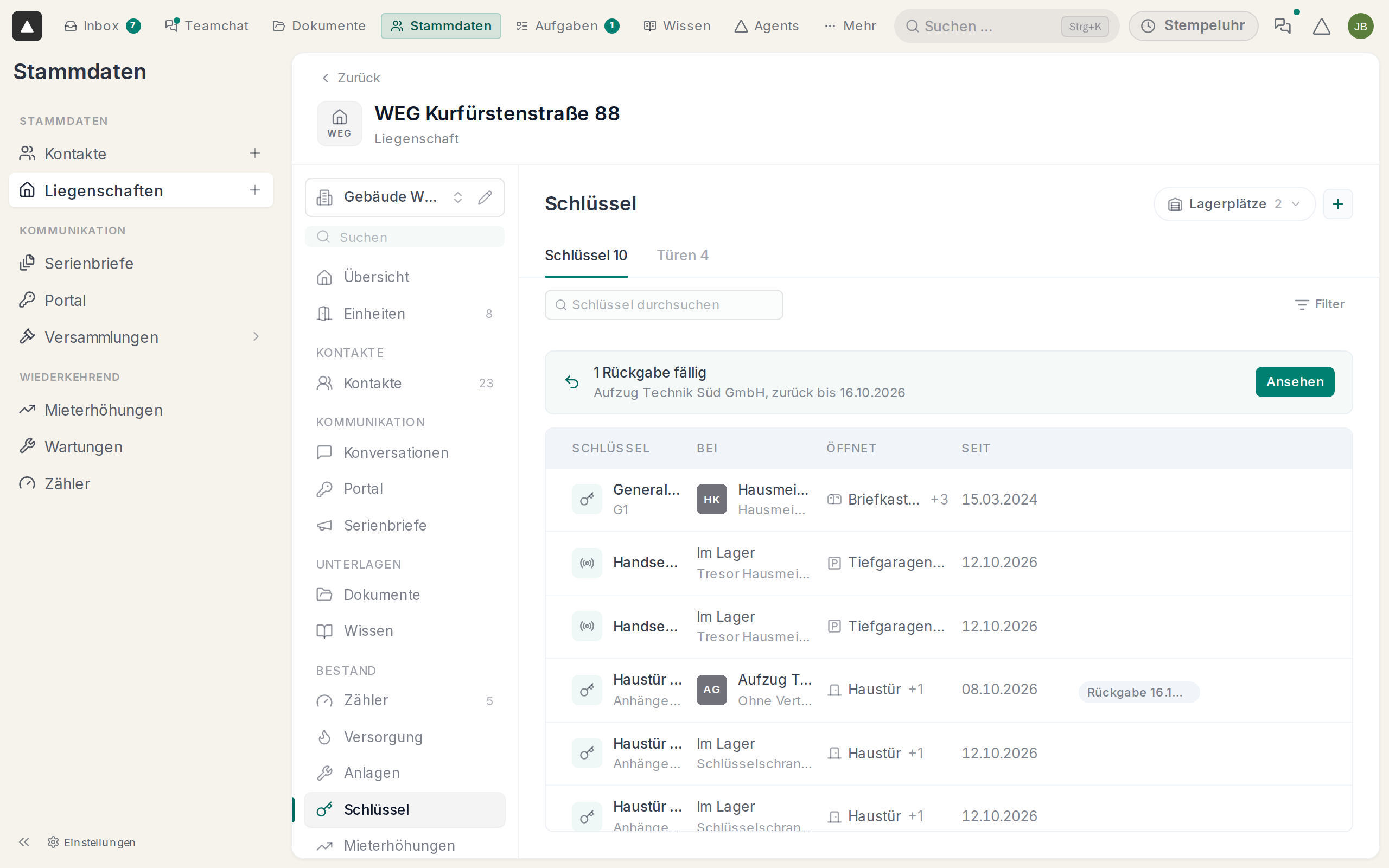This screenshot has height=868, width=1389.
Task: Start the Stempeluhr time clock
Action: pyautogui.click(x=1193, y=26)
